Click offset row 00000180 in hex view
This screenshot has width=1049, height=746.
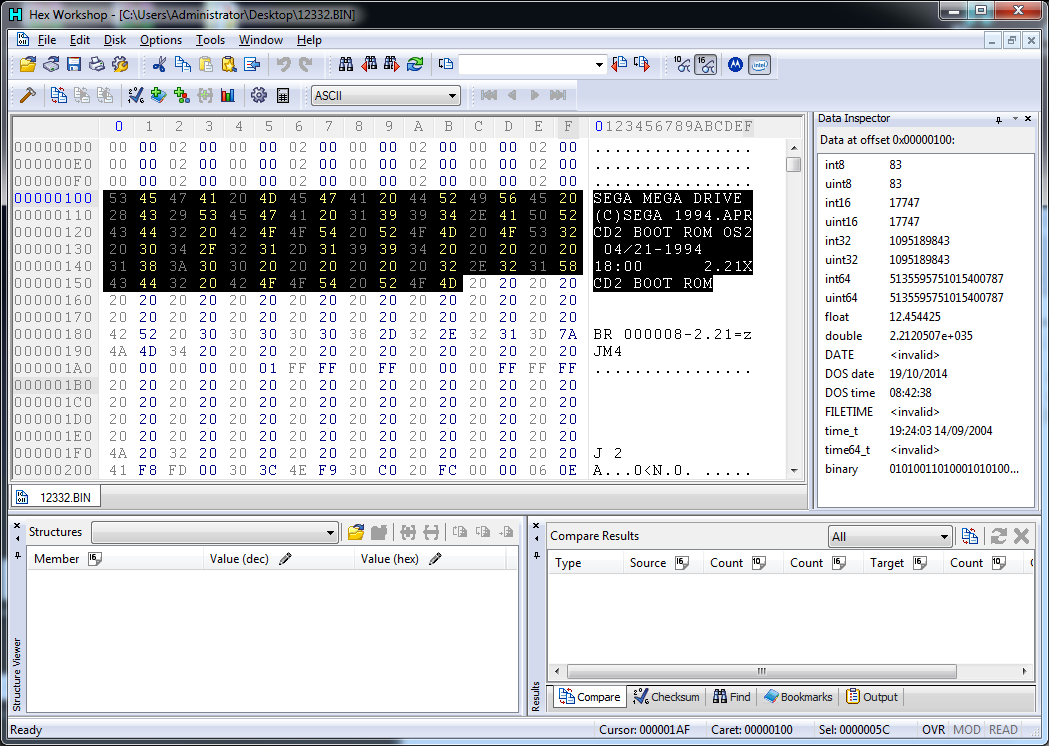[54, 334]
